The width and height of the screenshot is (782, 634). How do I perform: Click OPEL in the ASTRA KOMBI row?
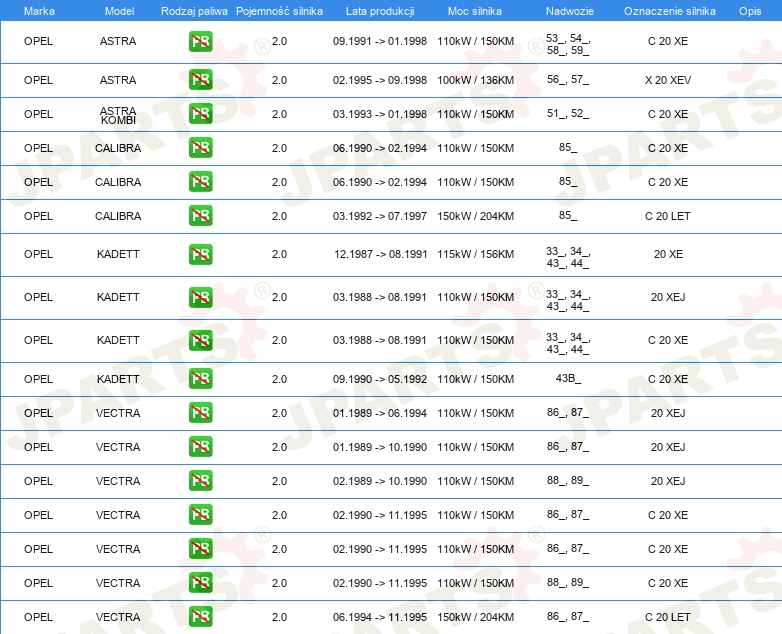pyautogui.click(x=38, y=114)
